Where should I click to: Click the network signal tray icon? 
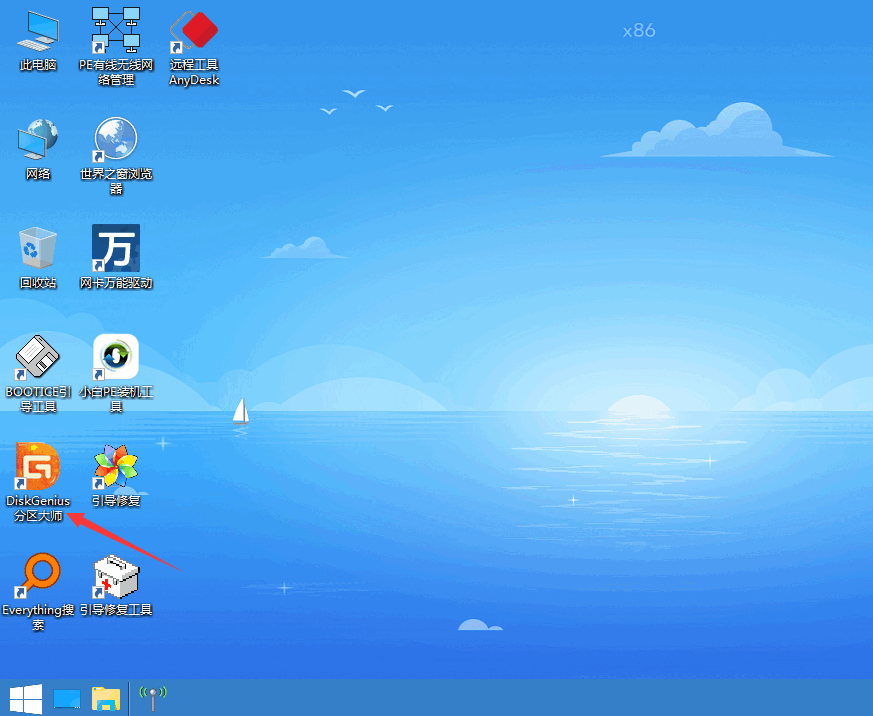pos(152,698)
